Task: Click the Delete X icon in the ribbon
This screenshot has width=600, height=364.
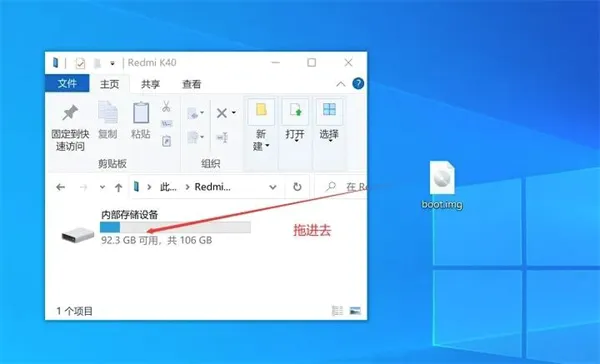Action: click(222, 113)
